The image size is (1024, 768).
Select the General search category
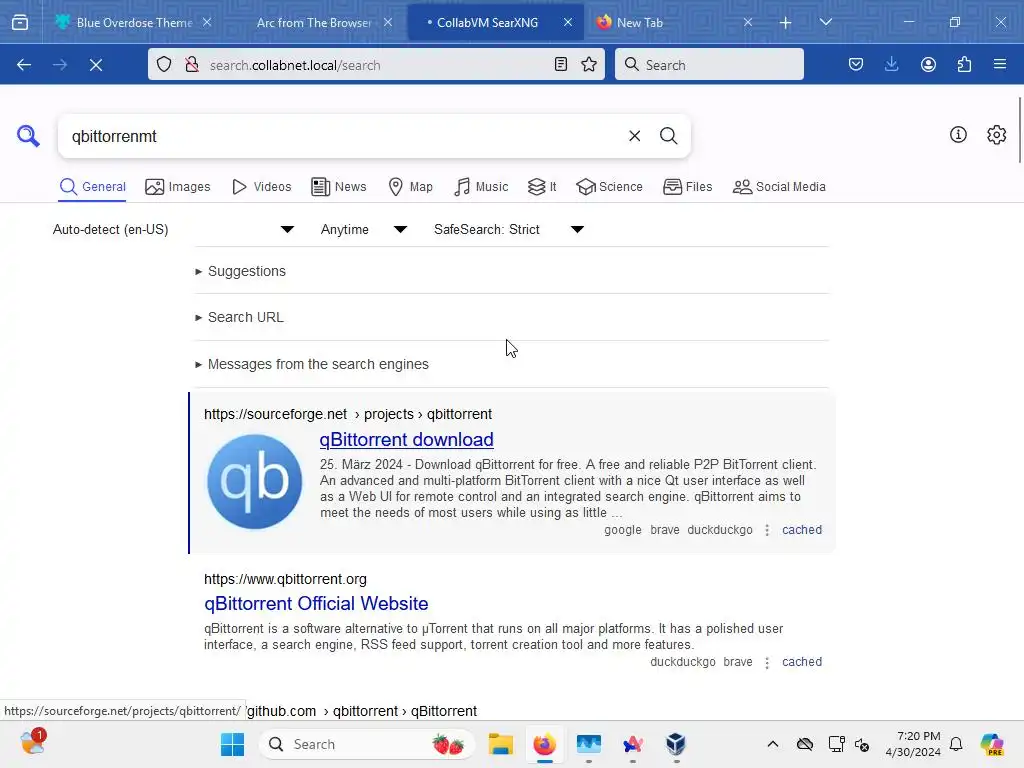point(93,187)
